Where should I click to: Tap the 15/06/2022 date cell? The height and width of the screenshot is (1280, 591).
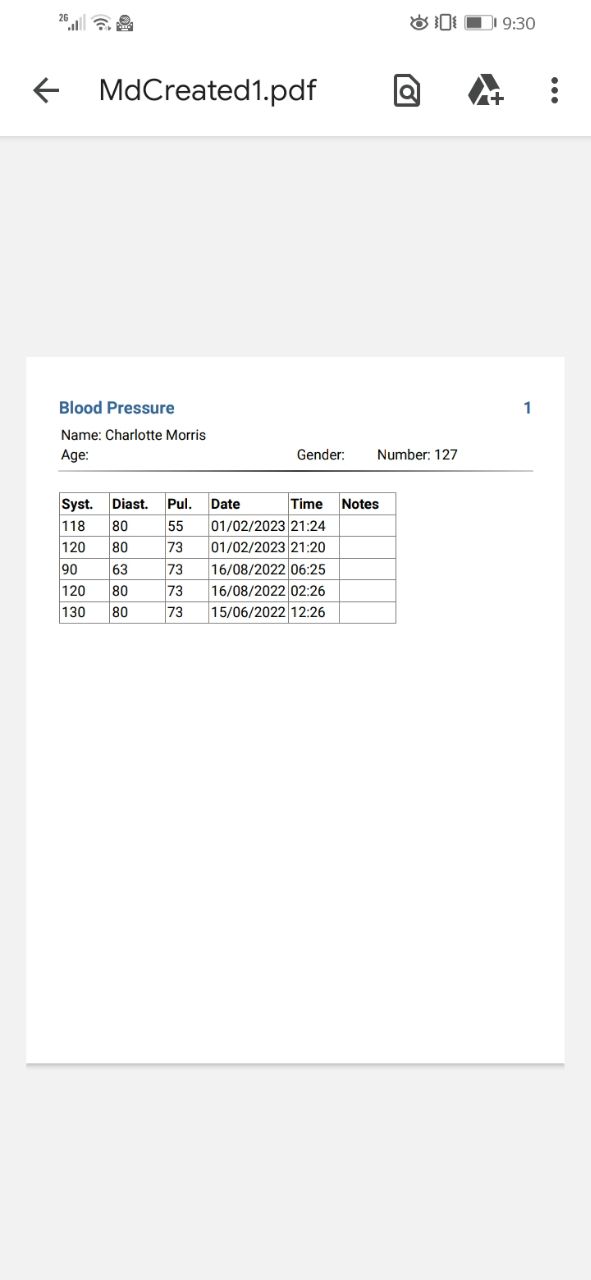coord(248,612)
